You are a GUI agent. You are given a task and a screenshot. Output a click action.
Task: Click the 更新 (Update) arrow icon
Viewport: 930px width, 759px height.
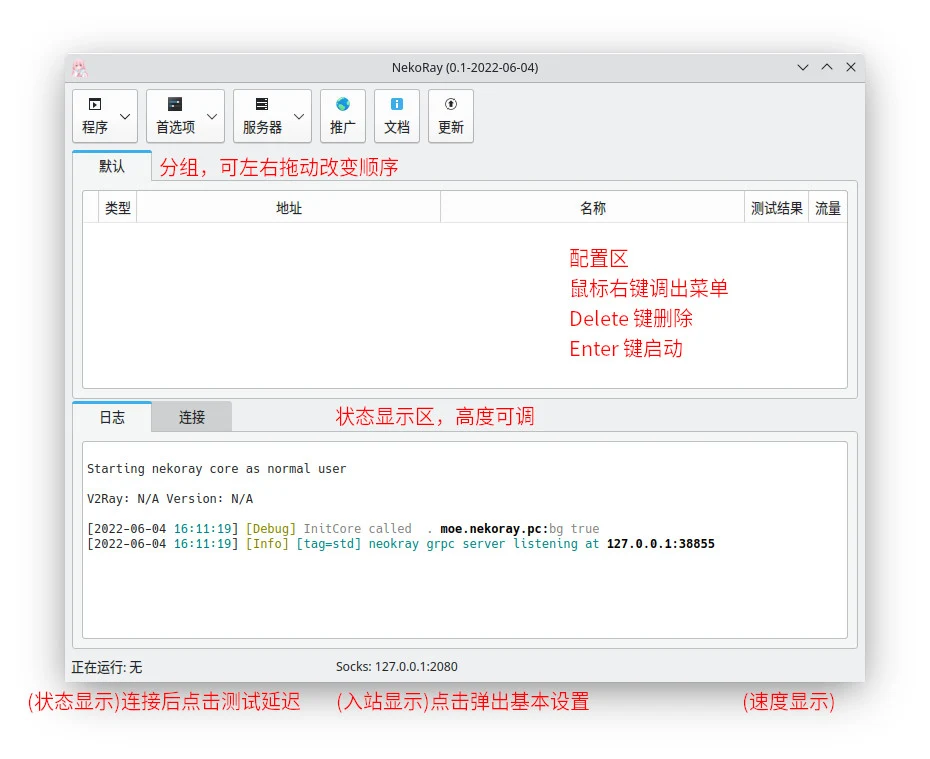[451, 104]
